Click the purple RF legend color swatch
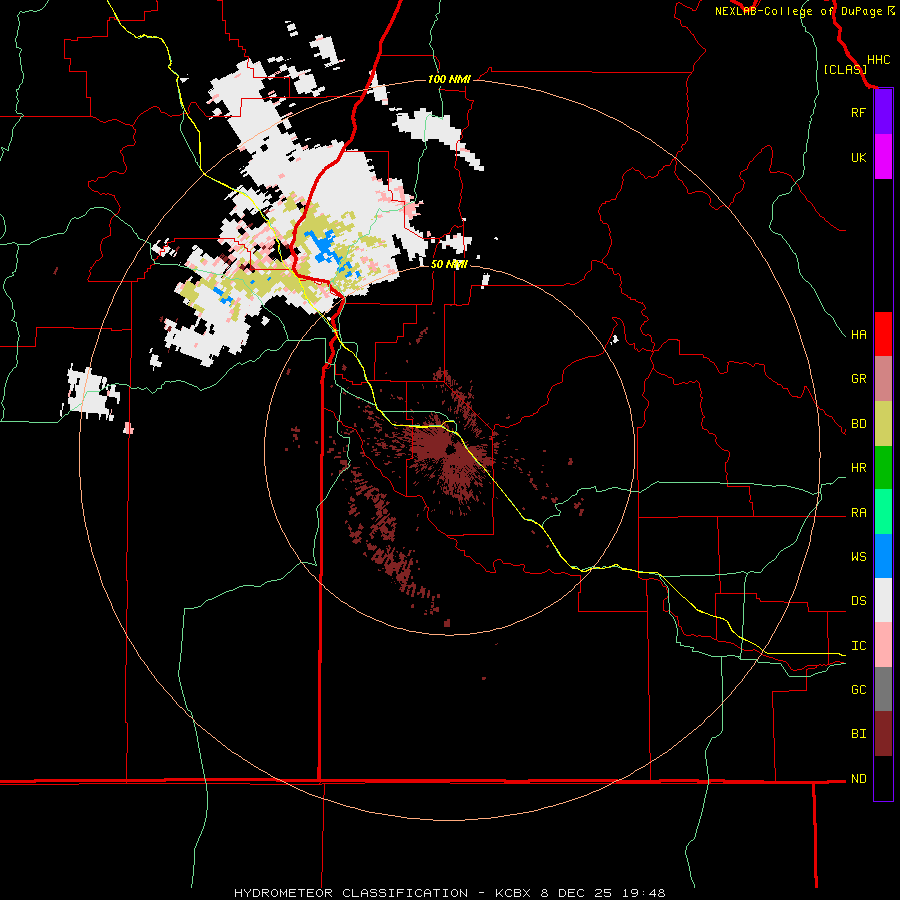Viewport: 900px width, 900px height. coord(883,112)
